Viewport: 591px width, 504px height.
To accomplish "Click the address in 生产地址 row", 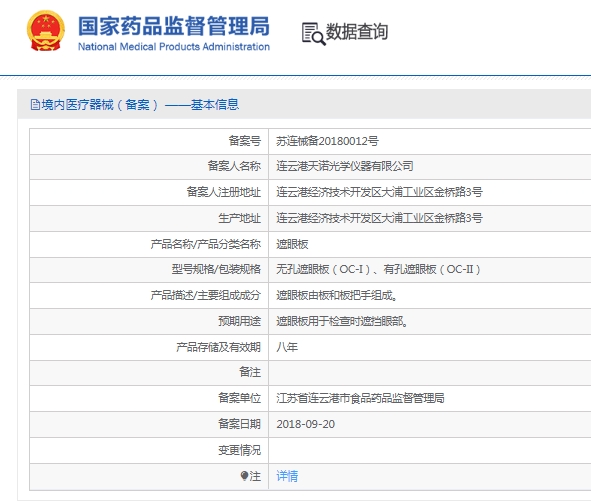I will point(379,218).
